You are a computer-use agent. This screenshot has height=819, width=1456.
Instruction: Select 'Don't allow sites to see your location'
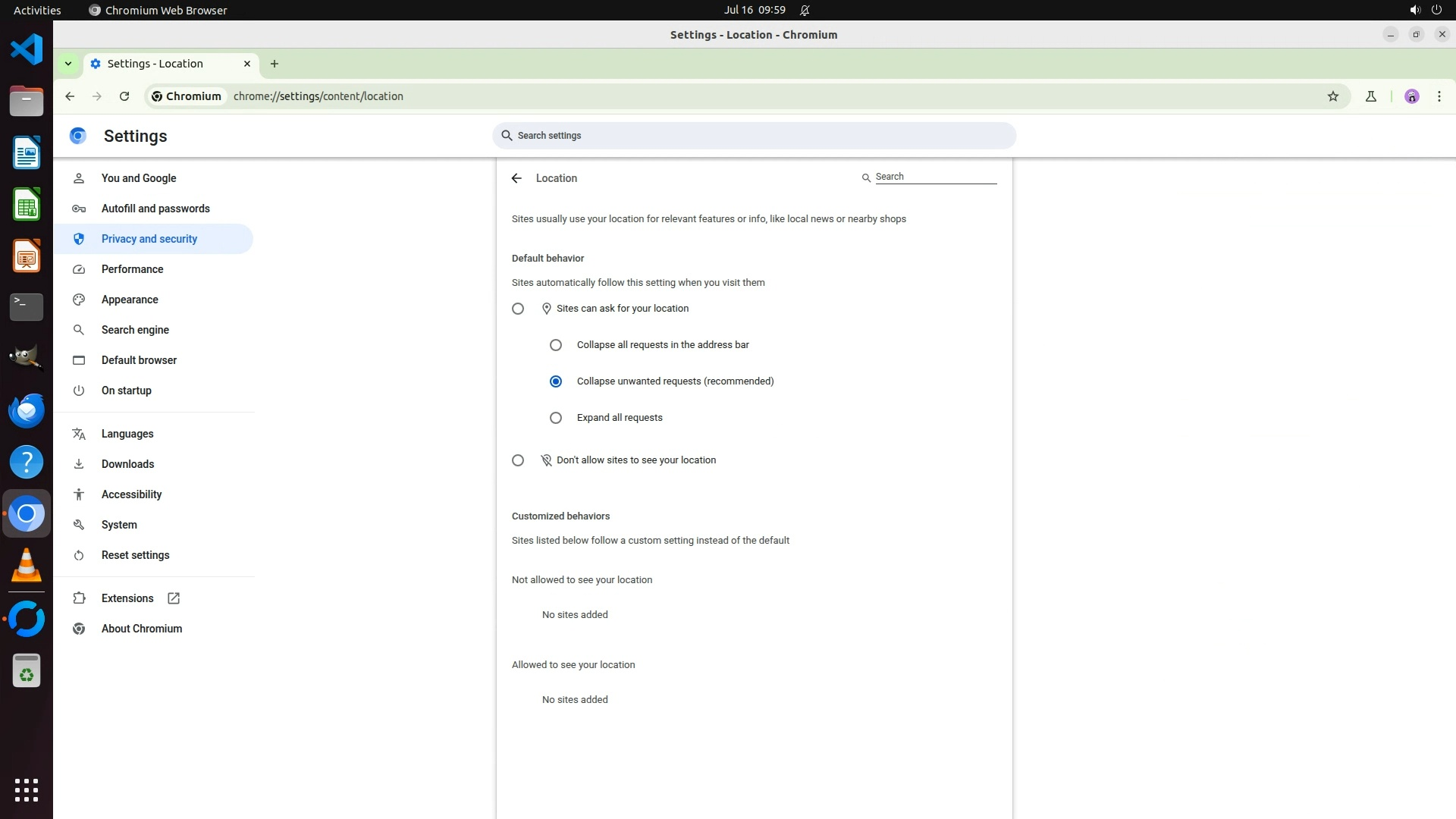(518, 460)
